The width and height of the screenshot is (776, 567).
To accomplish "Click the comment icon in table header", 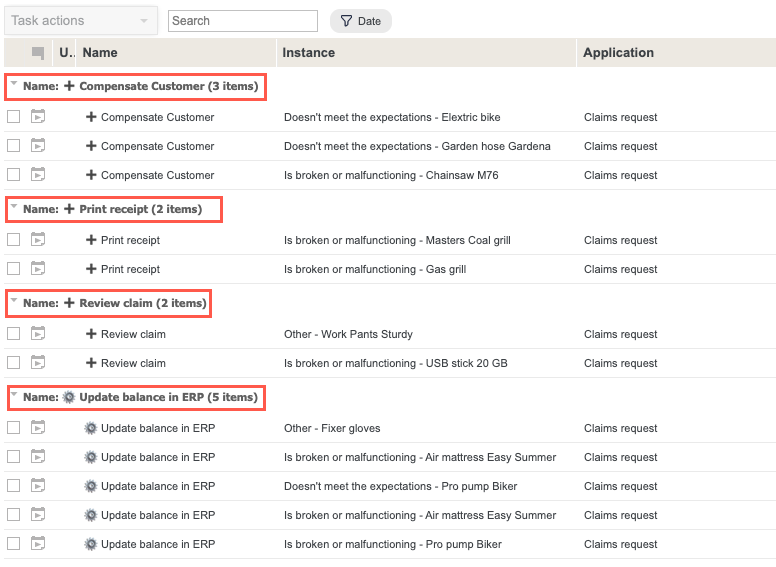I will (38, 53).
